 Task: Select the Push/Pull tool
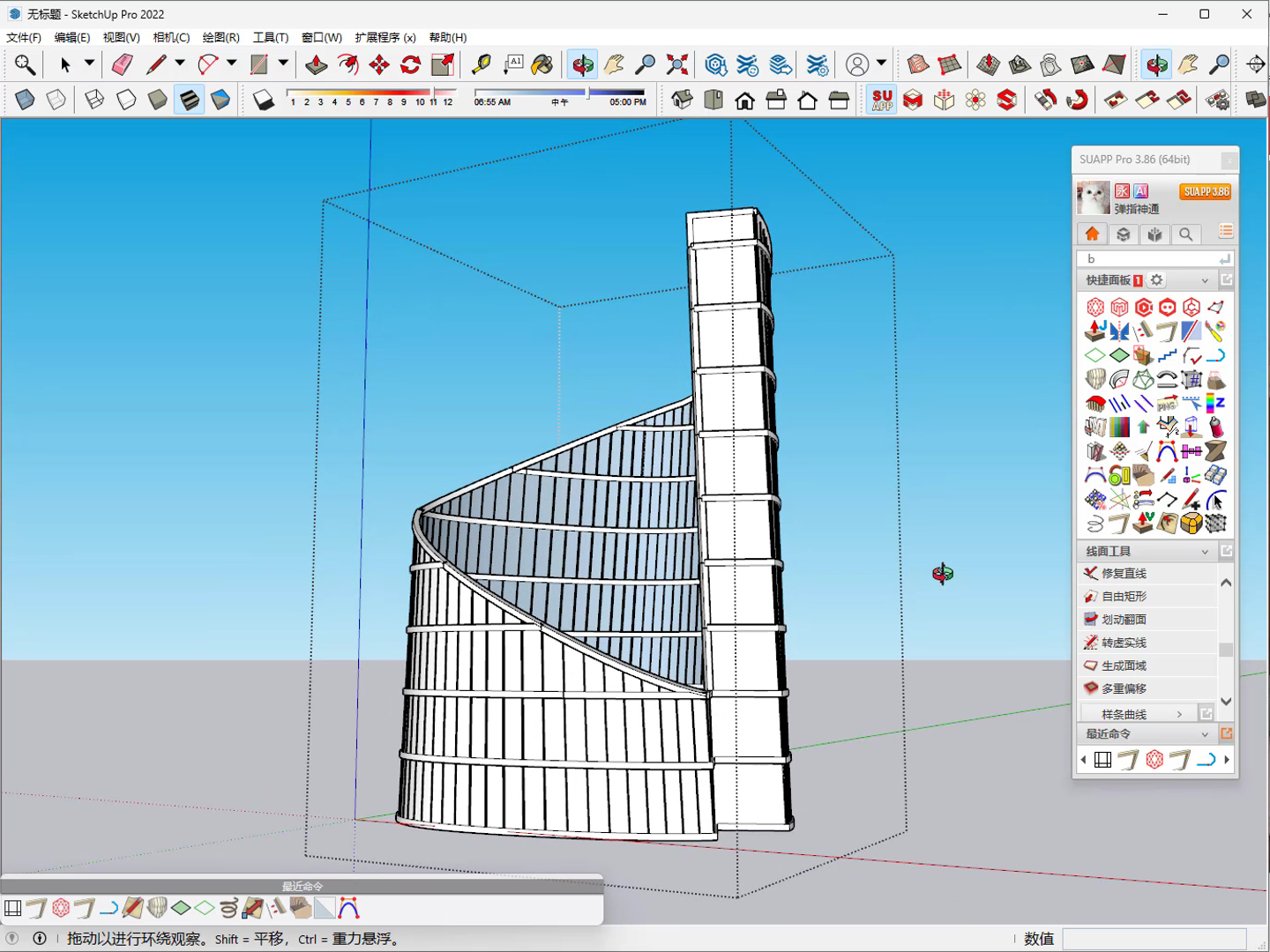coord(316,64)
